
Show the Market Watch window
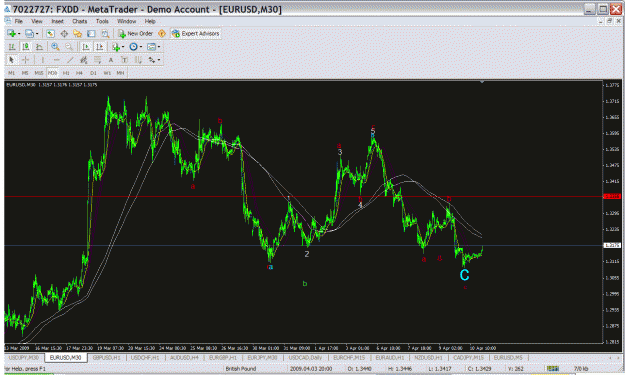pos(50,33)
